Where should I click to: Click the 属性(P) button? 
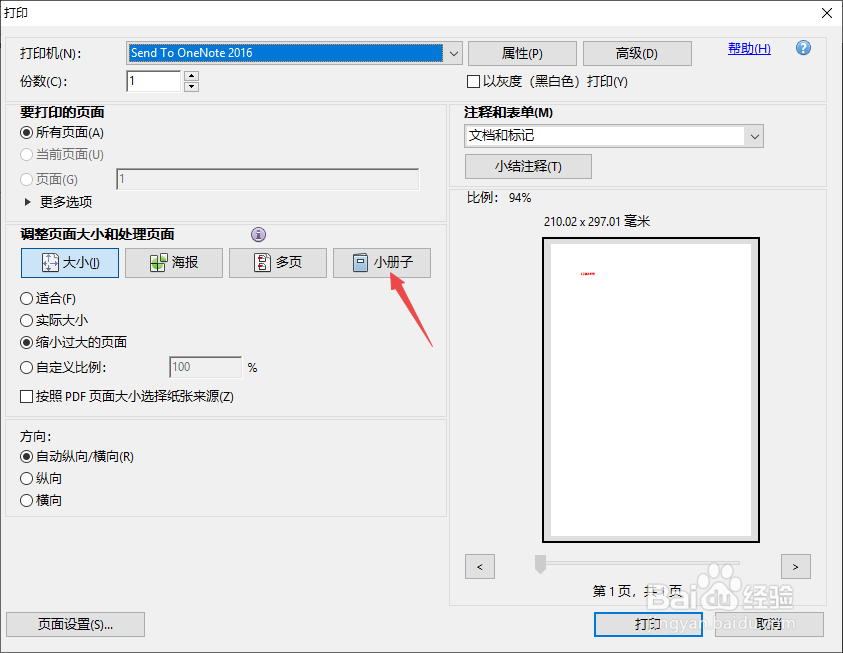[x=522, y=52]
